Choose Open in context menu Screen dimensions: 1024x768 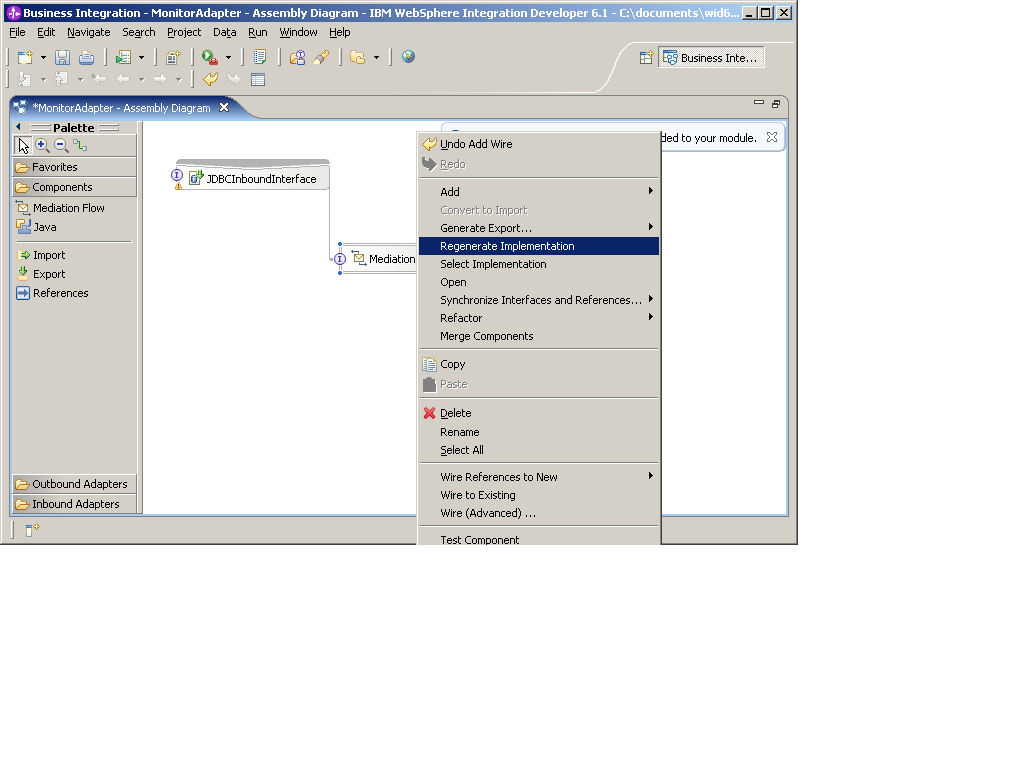pos(539,282)
